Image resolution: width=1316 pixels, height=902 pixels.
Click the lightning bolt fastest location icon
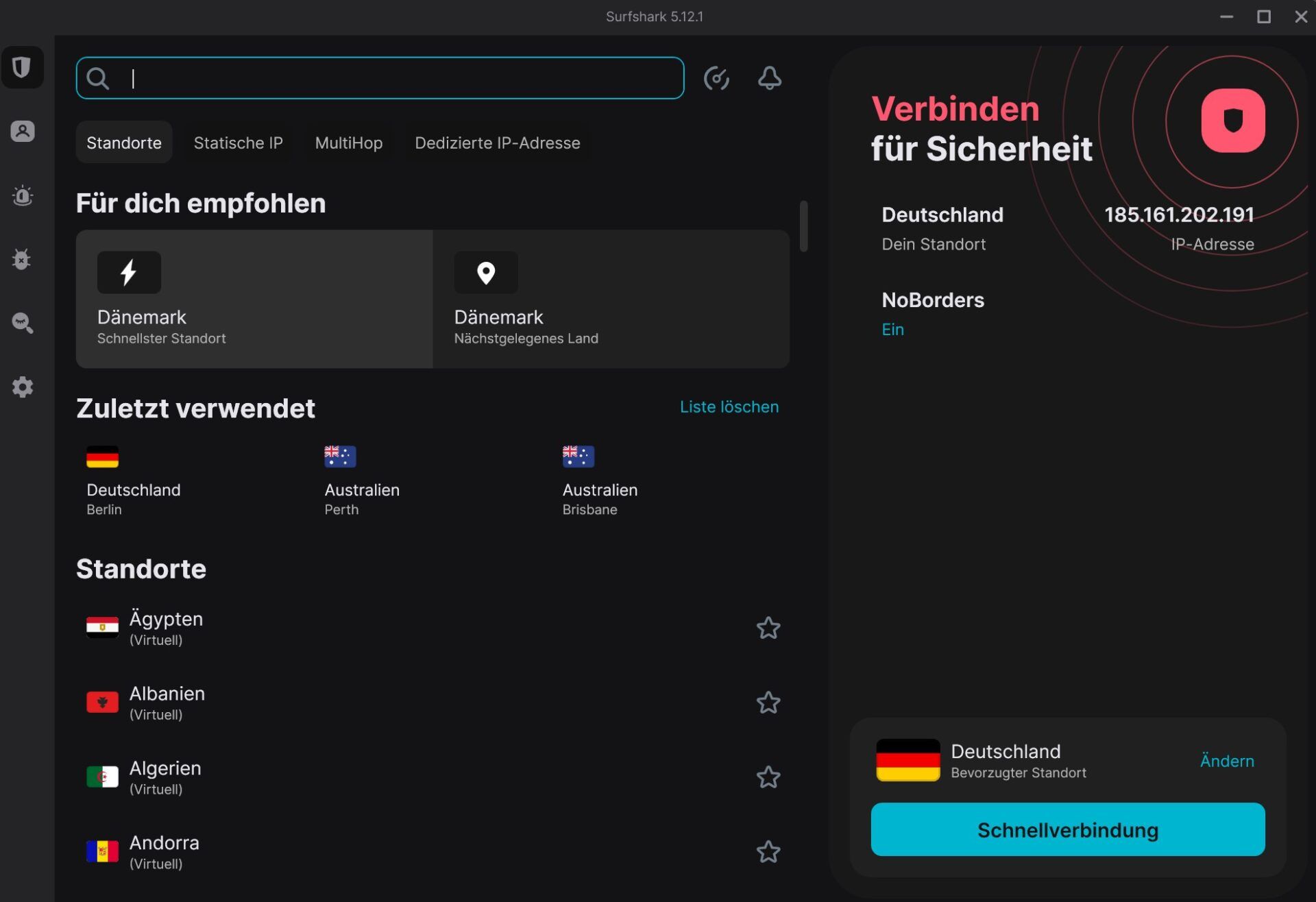[129, 272]
